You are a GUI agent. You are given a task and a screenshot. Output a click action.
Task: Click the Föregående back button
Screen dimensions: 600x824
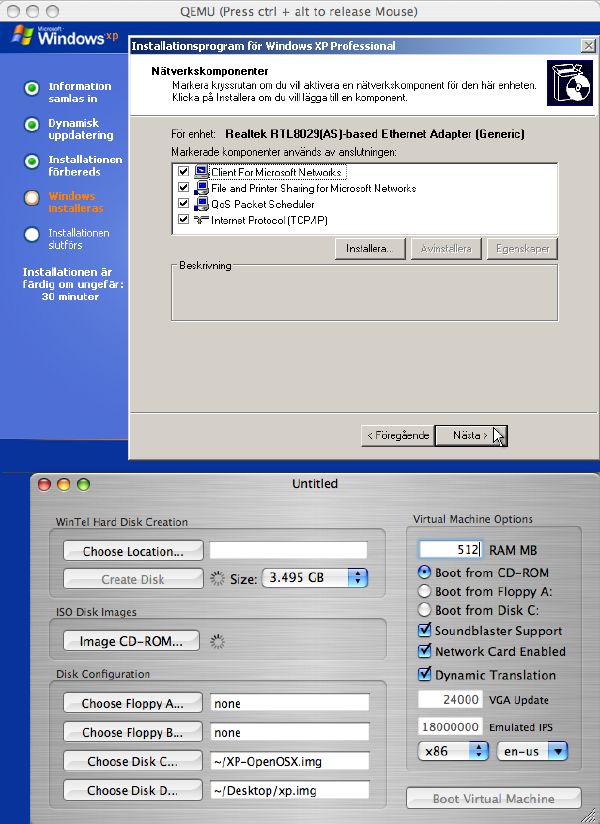click(x=398, y=436)
